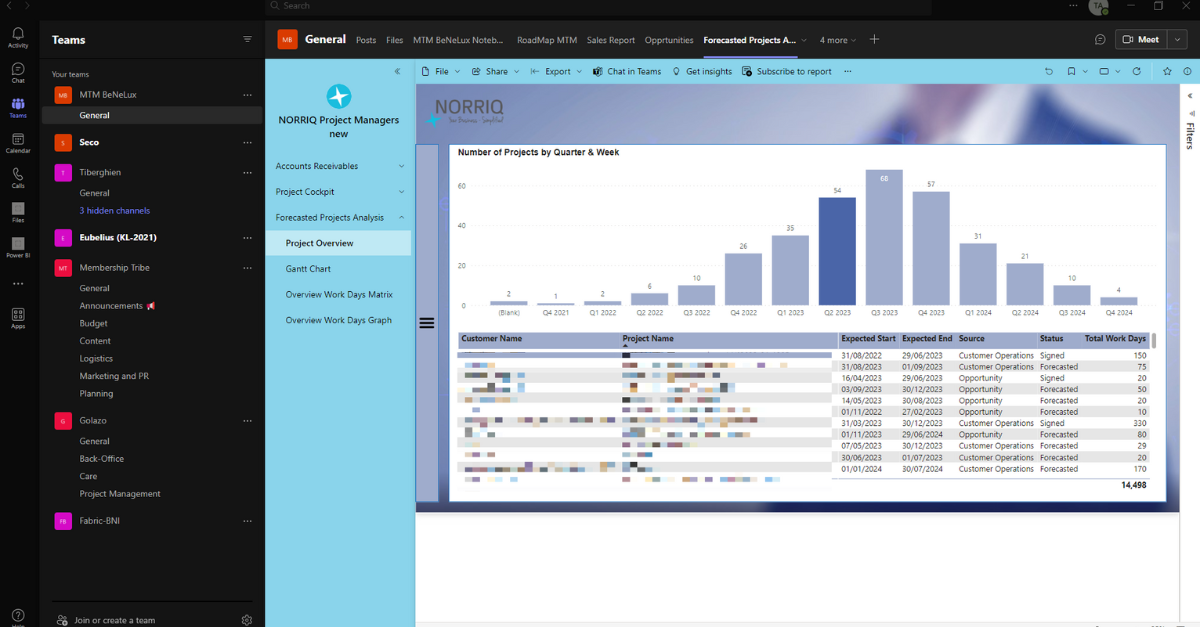Open Meet button dropdown arrow
The width and height of the screenshot is (1200, 627).
pyautogui.click(x=1176, y=40)
